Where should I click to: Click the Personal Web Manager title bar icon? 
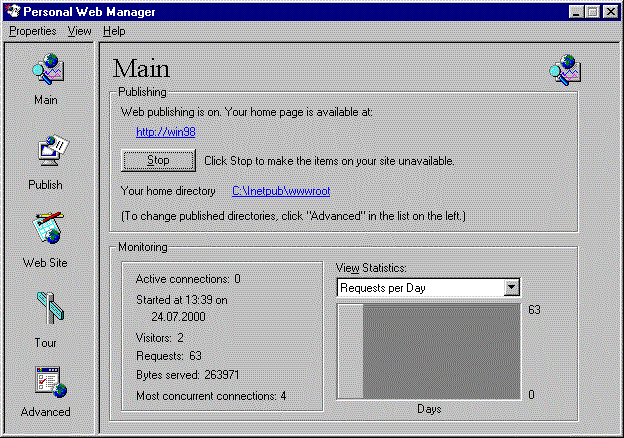pyautogui.click(x=13, y=11)
